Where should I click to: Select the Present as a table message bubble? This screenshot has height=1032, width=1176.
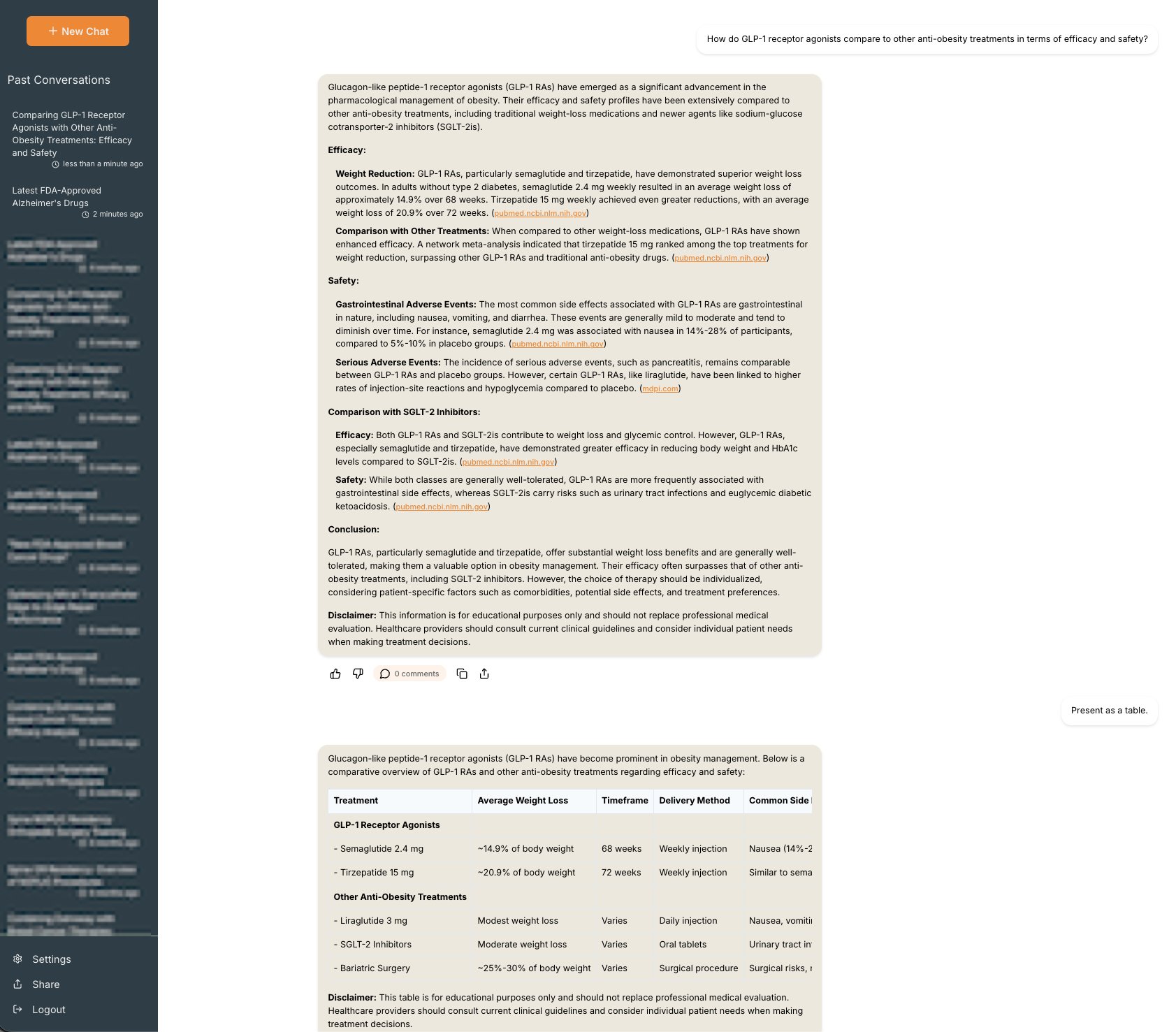pos(1109,711)
